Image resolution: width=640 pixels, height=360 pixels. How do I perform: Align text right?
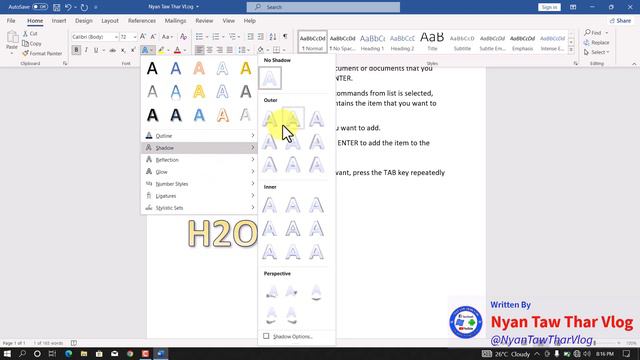coord(220,50)
